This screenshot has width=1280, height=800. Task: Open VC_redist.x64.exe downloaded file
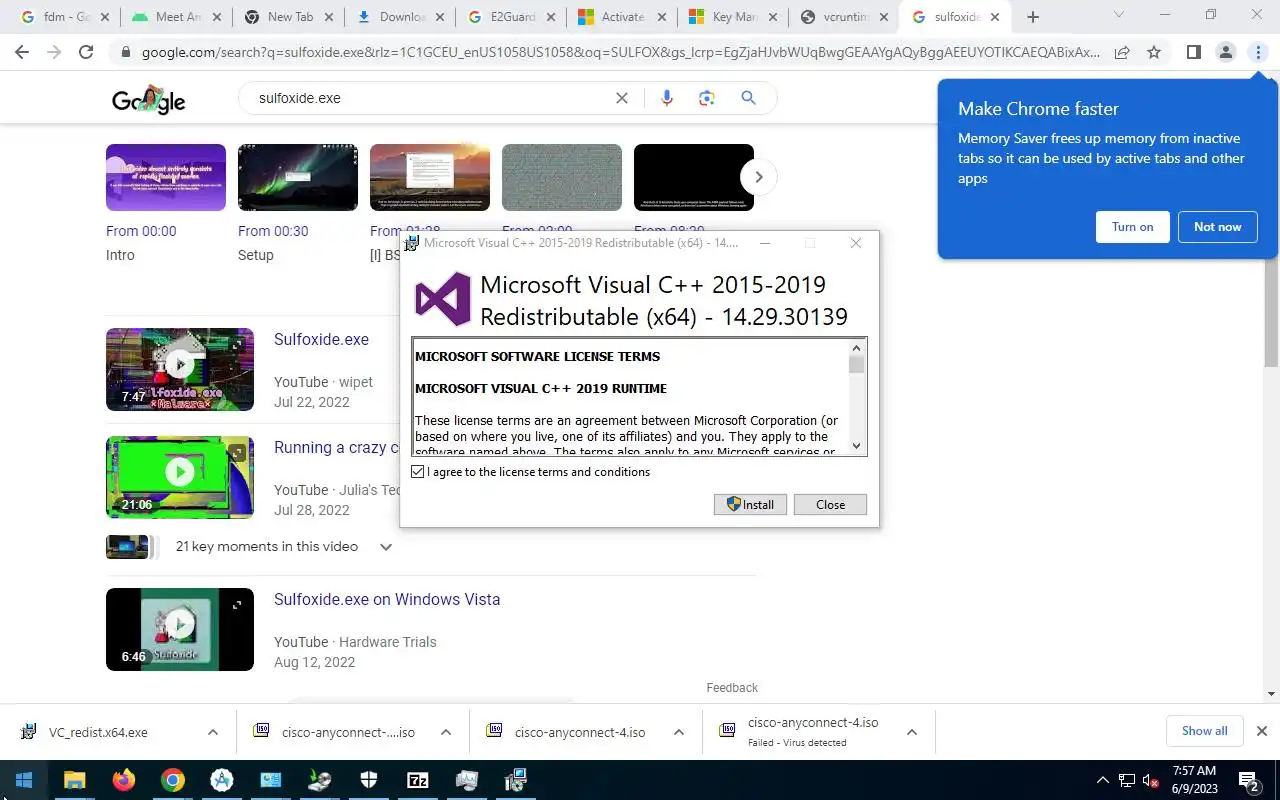98,732
